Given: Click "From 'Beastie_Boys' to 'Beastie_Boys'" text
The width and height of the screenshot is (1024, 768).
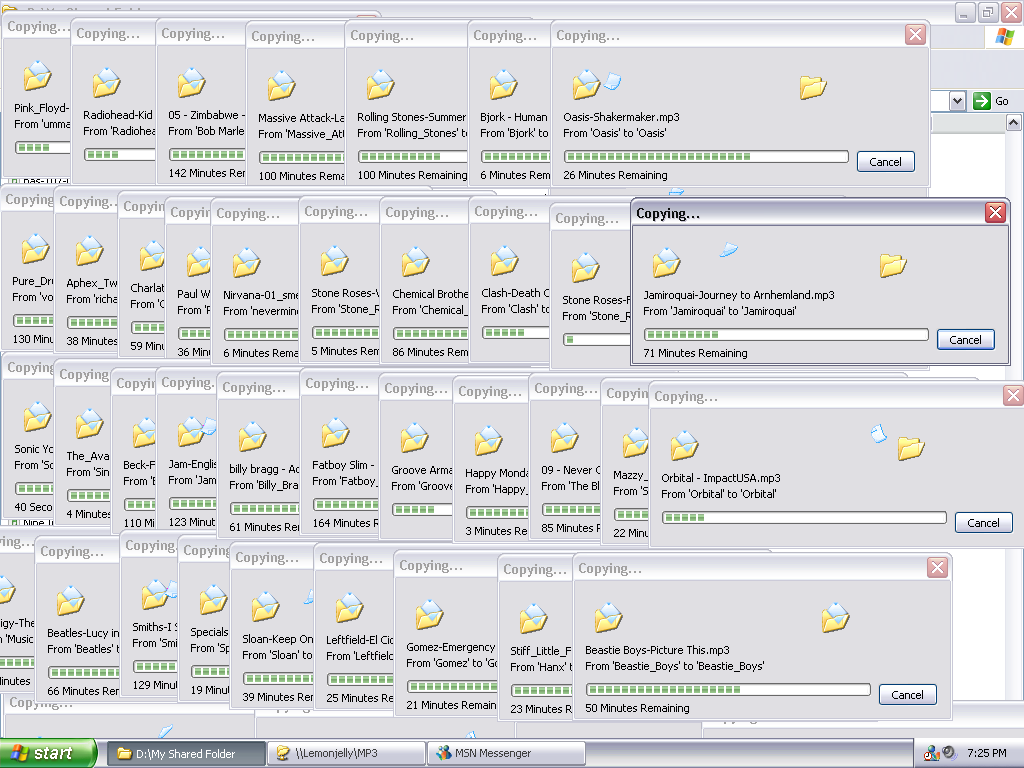Looking at the screenshot, I should (675, 667).
